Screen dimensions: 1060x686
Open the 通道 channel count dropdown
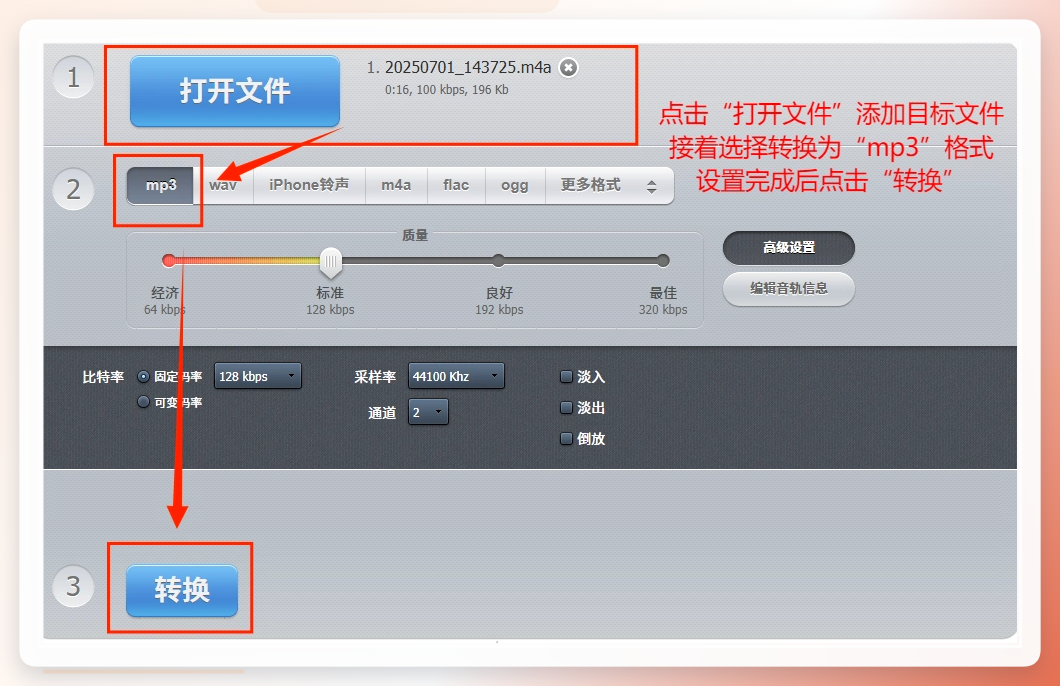click(428, 412)
